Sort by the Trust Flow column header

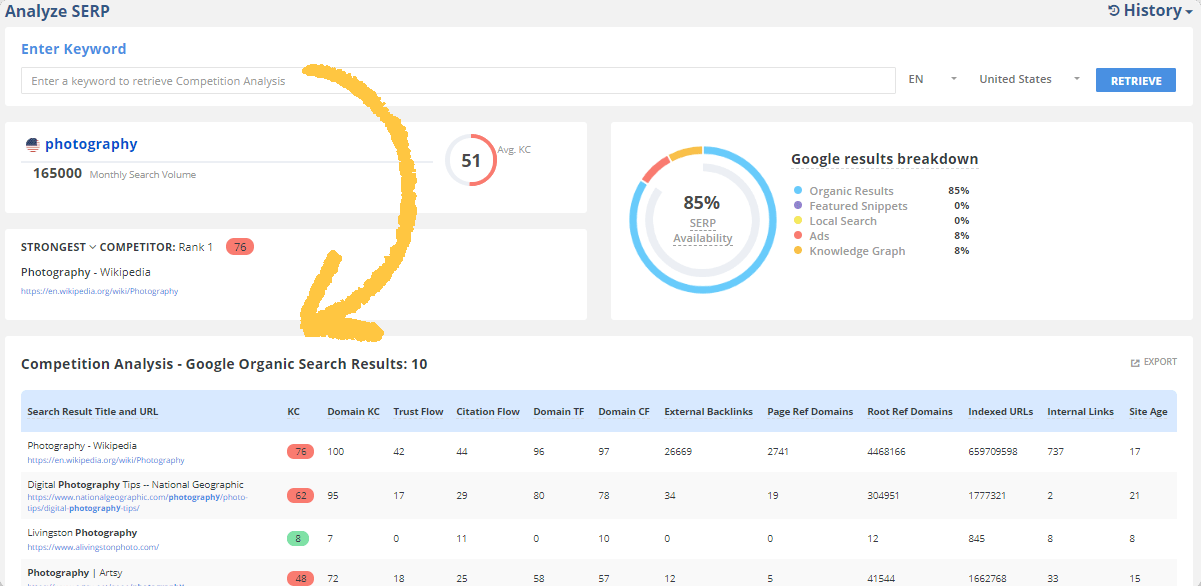coord(418,412)
